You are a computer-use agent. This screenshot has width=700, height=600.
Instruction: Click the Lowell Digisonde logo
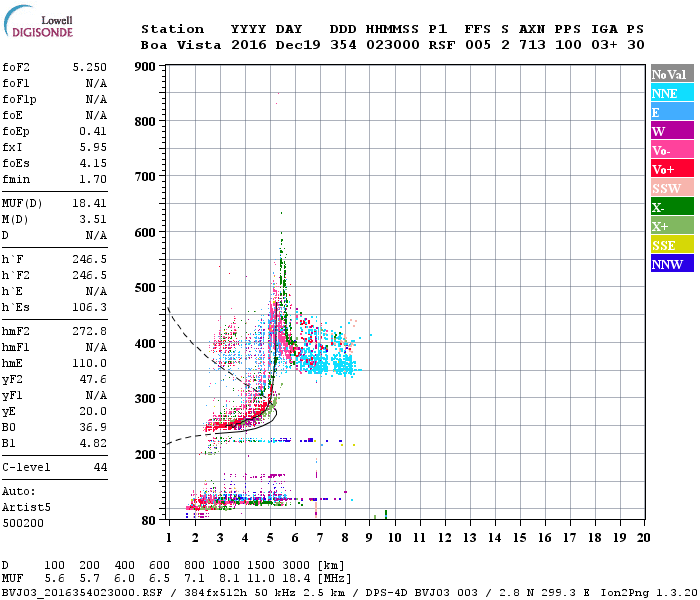(38, 22)
